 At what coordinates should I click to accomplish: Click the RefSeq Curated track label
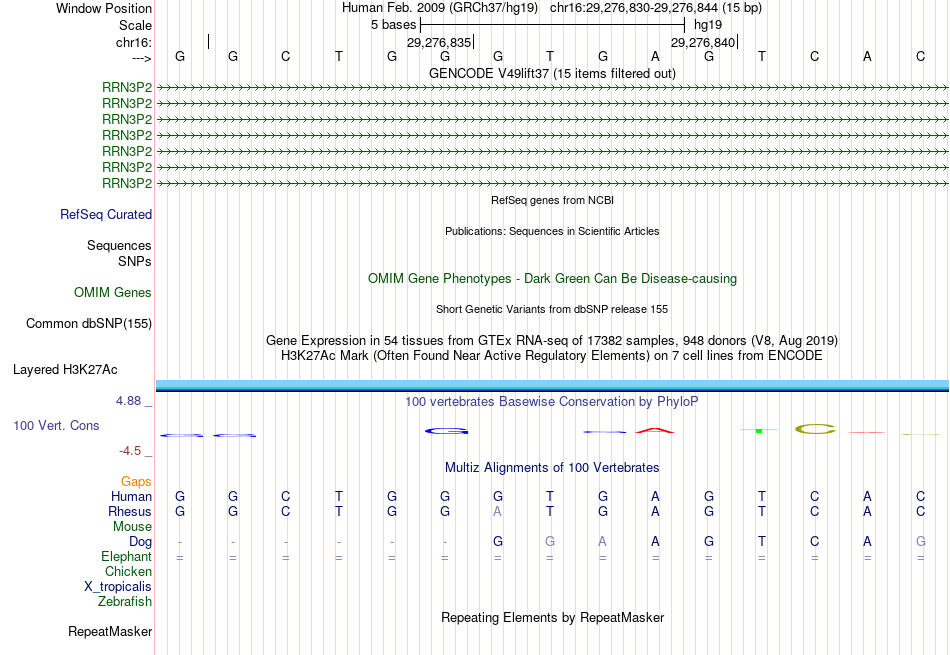coord(106,214)
